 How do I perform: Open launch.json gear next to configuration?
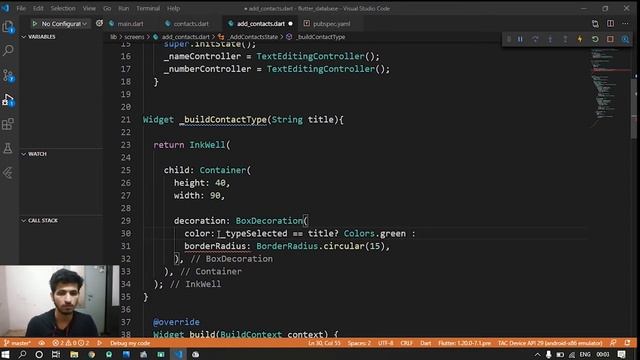[x=99, y=24]
